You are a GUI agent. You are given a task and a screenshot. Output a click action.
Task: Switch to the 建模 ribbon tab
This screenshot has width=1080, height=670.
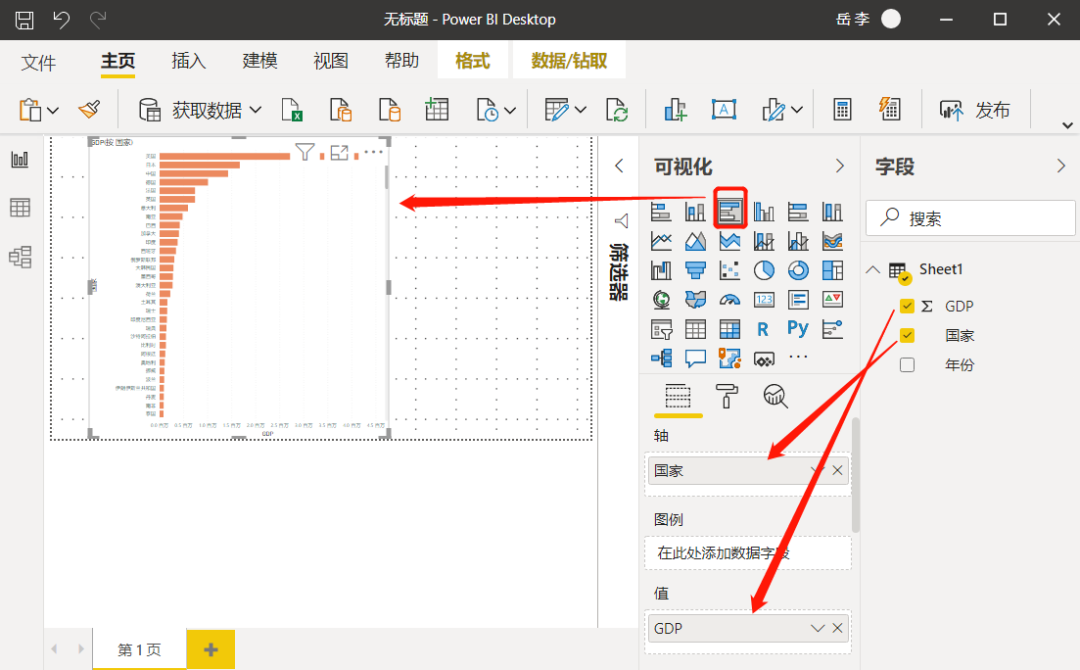click(260, 61)
